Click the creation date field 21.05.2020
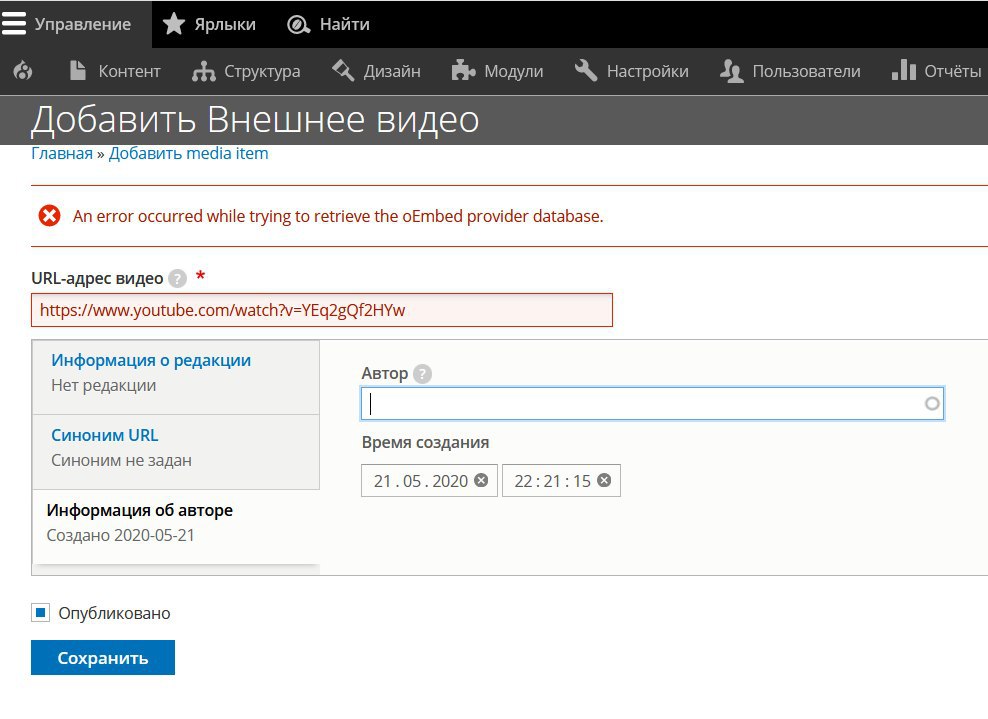The height and width of the screenshot is (719, 988). [x=429, y=480]
